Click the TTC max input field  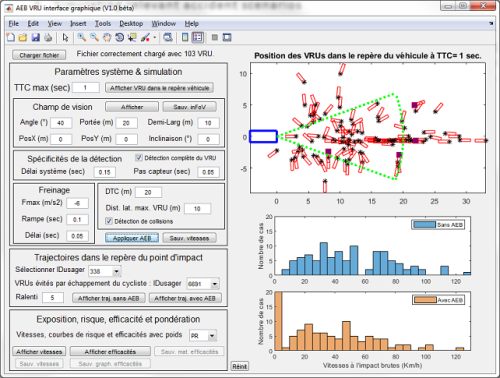86,88
